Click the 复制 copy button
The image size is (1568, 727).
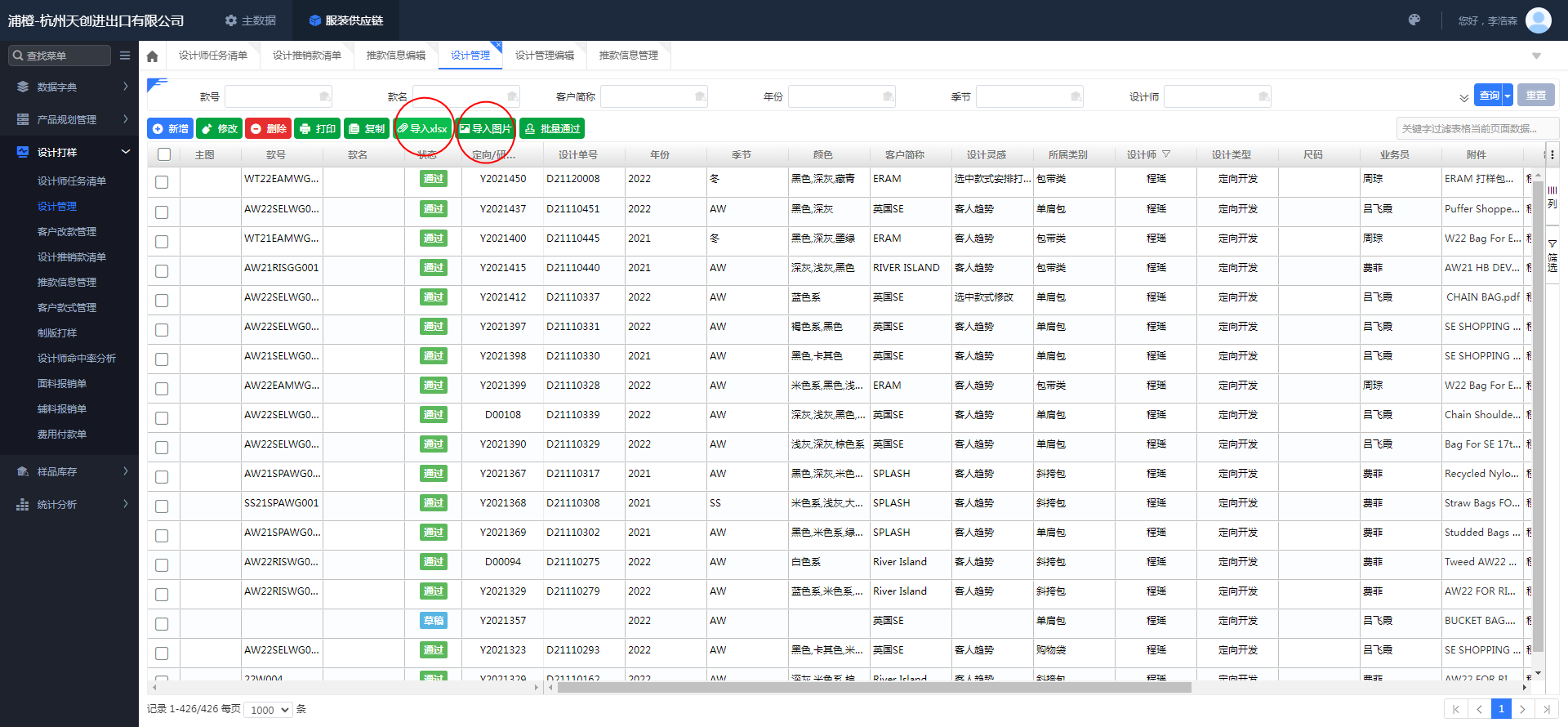366,128
